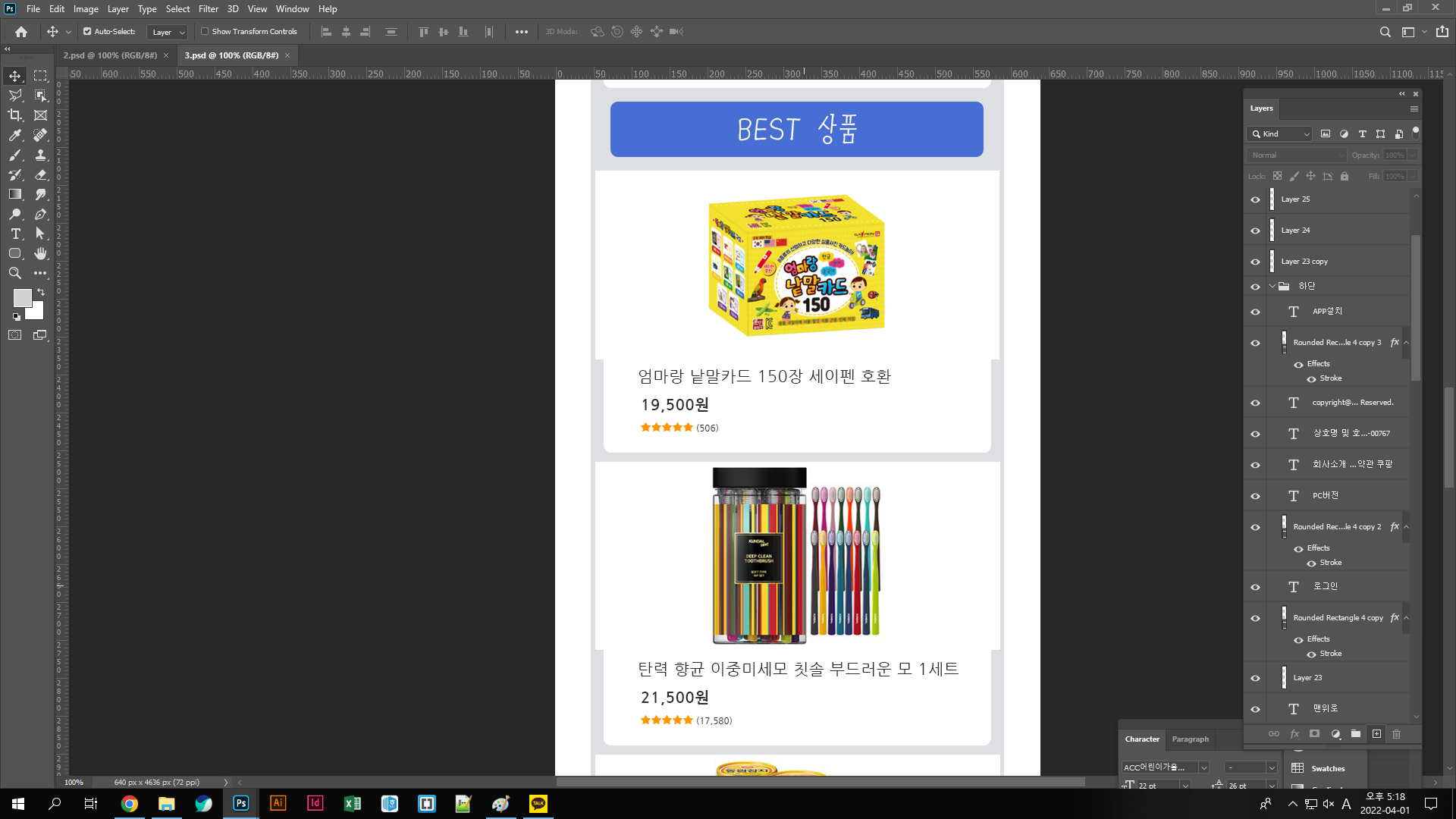Open the font family dropdown
This screenshot has height=819, width=1456.
click(x=1203, y=767)
